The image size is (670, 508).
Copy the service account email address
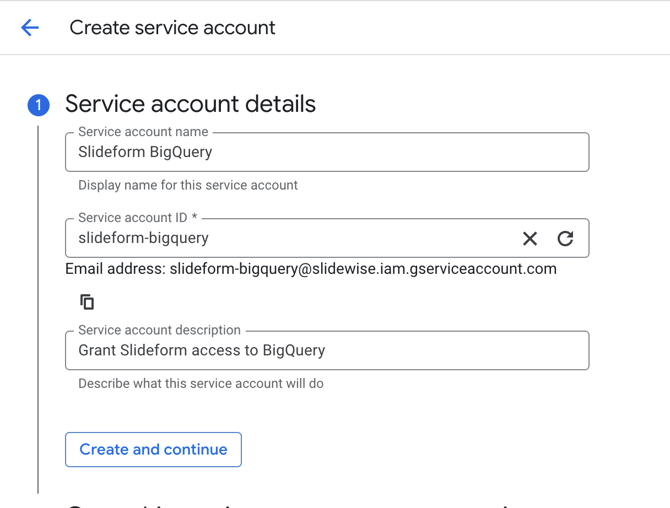(x=87, y=302)
